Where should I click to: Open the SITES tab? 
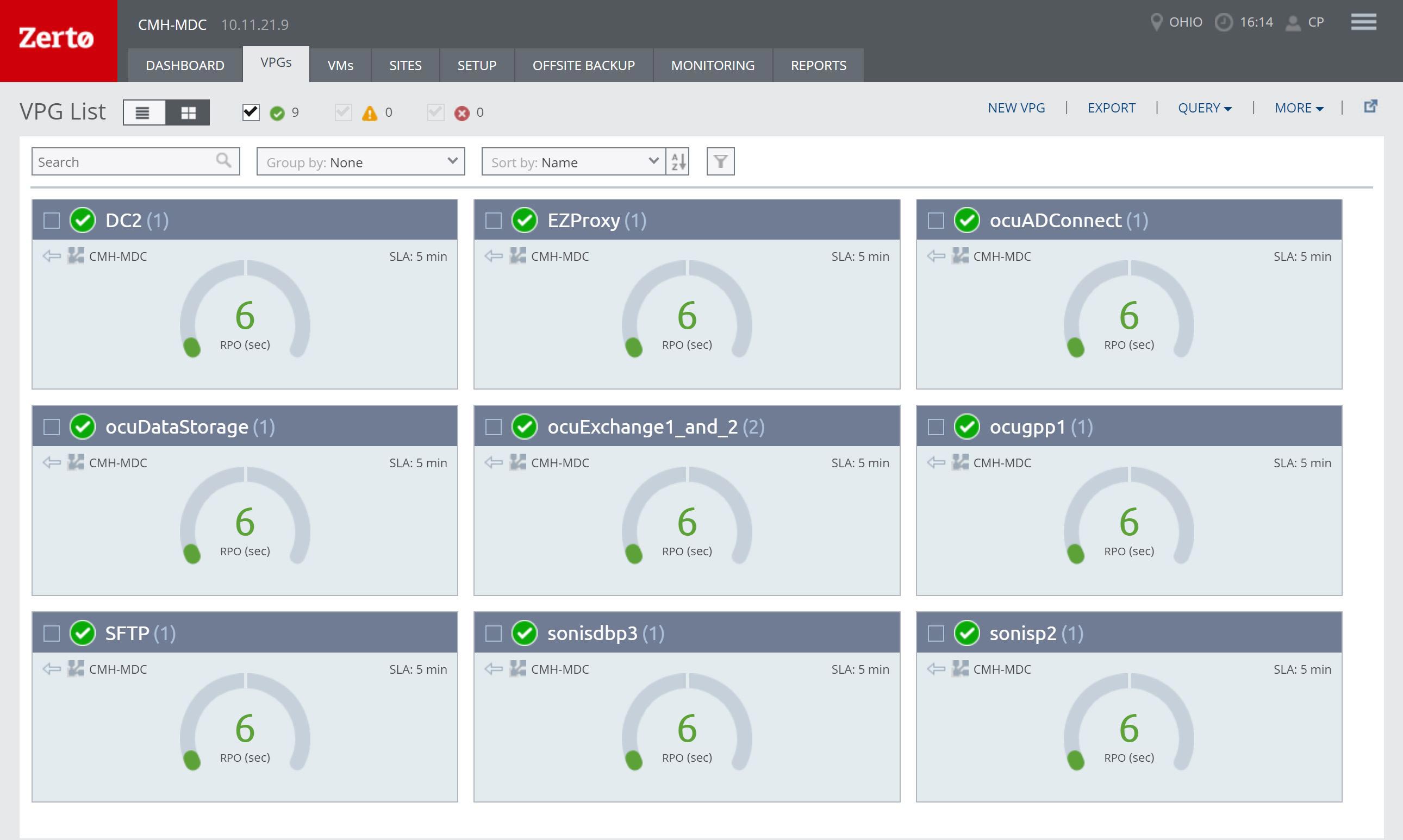click(x=406, y=65)
